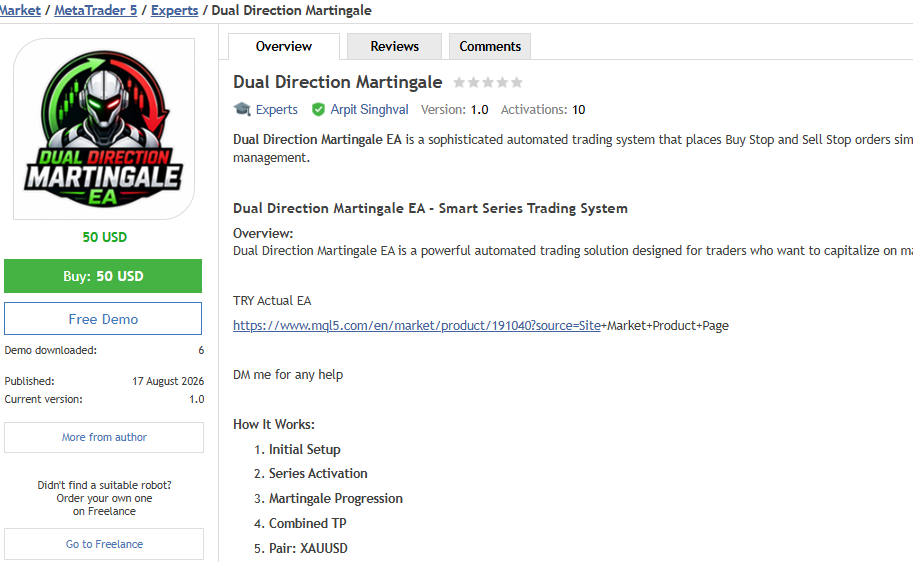Open More from author
This screenshot has height=562, width=913.
click(x=104, y=437)
